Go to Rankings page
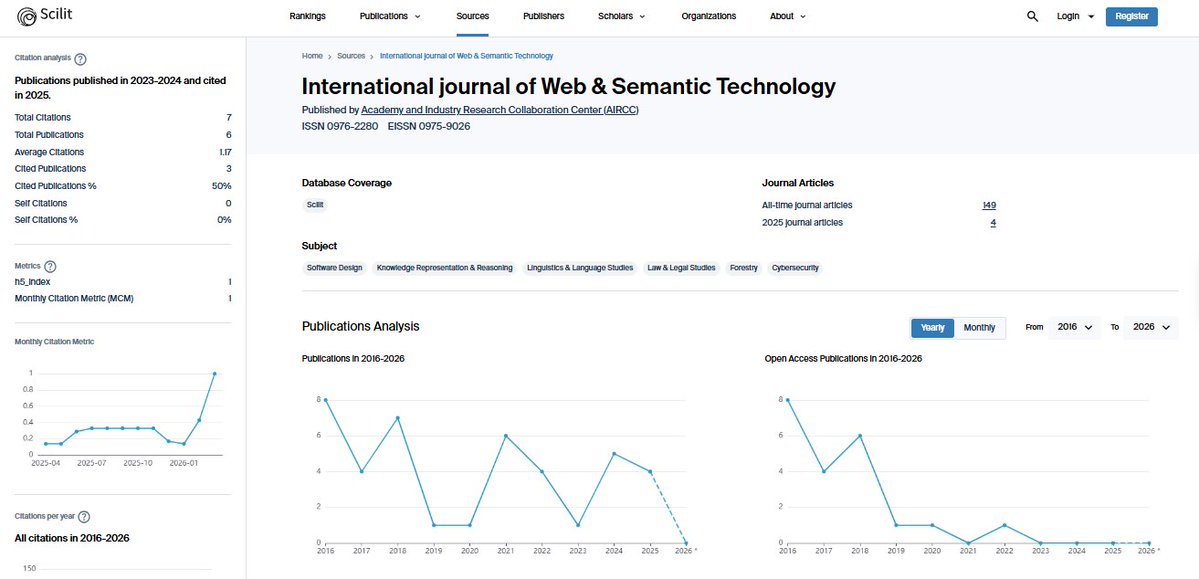This screenshot has width=1199, height=579. coord(307,16)
